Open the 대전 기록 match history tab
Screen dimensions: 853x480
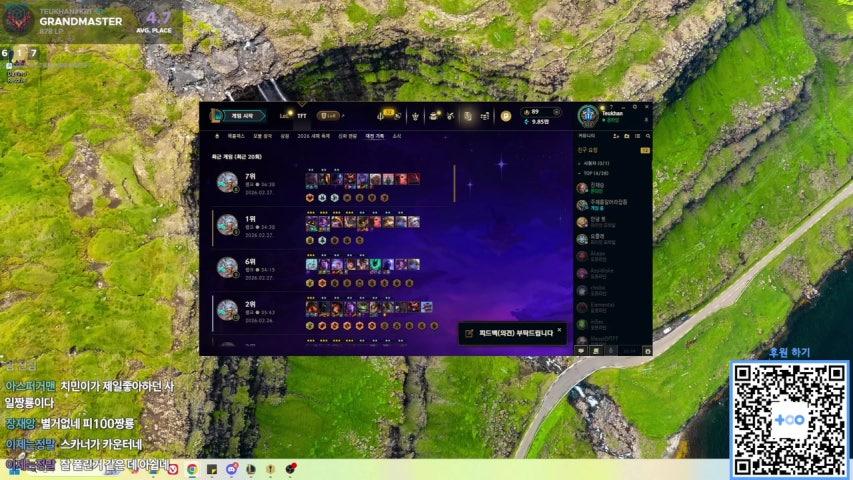376,135
